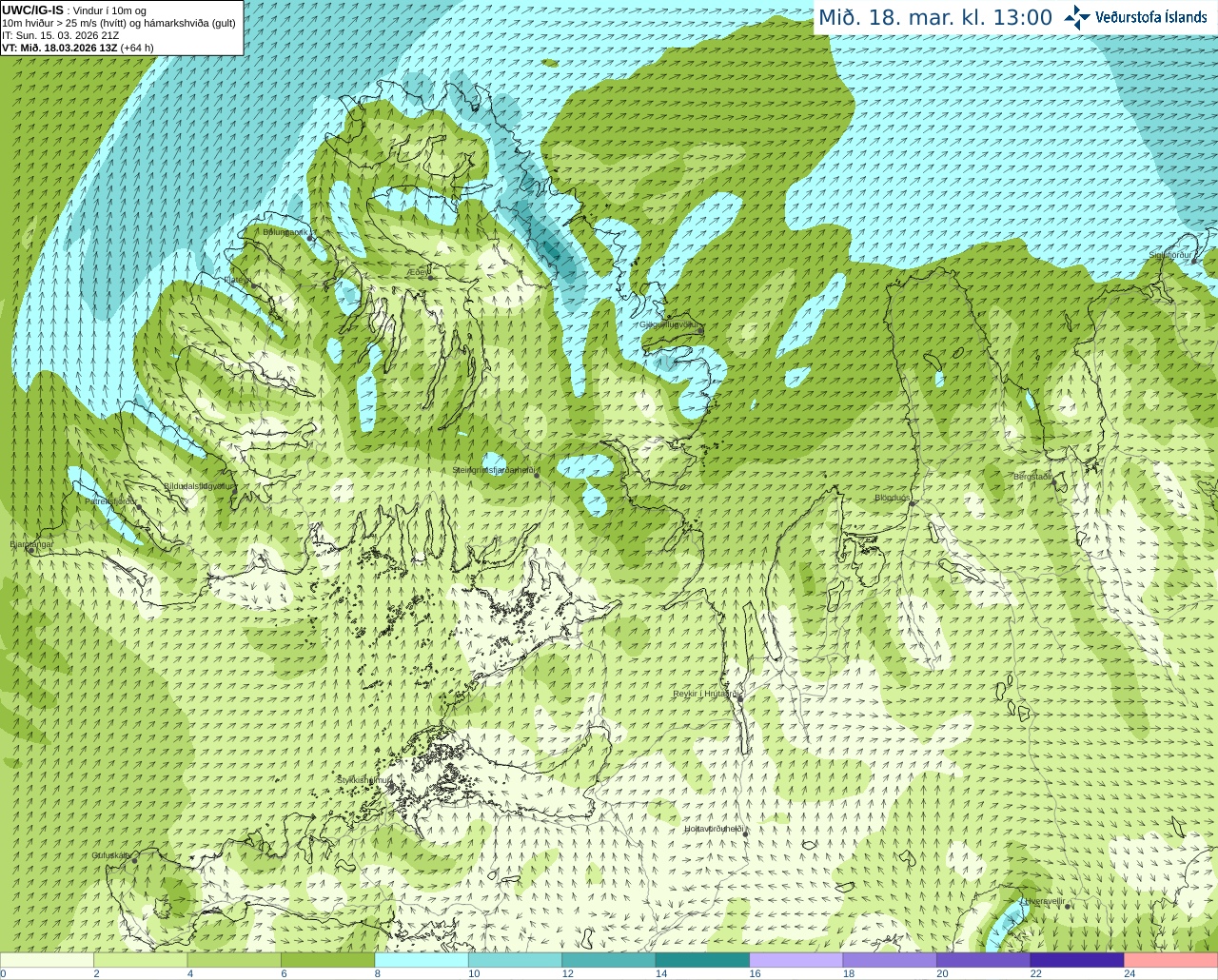Click the 22–24 m/s dark indigo legend swatch
Screen dimensions: 1218x980
click(x=1078, y=960)
